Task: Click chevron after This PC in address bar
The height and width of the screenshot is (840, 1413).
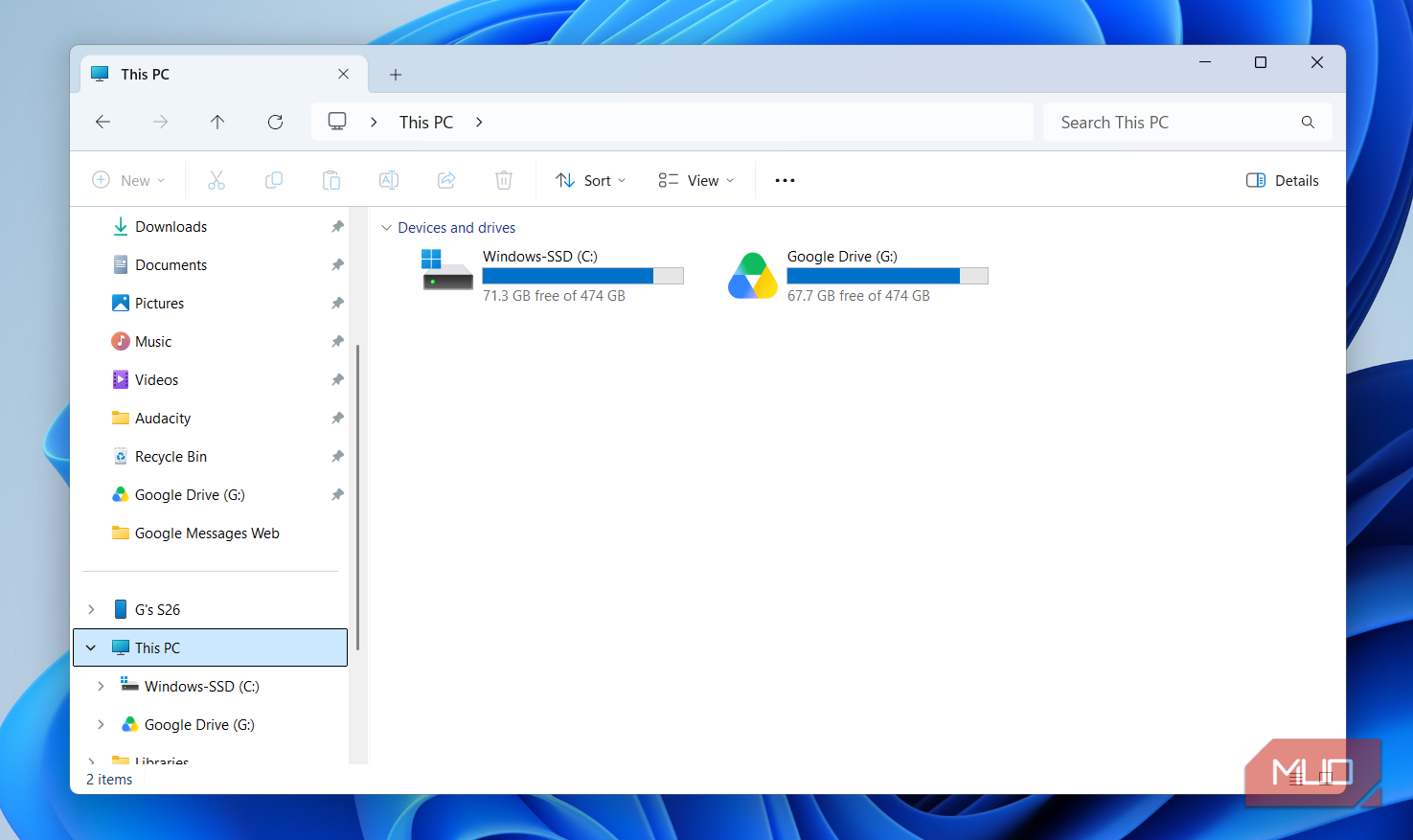Action: [x=479, y=122]
